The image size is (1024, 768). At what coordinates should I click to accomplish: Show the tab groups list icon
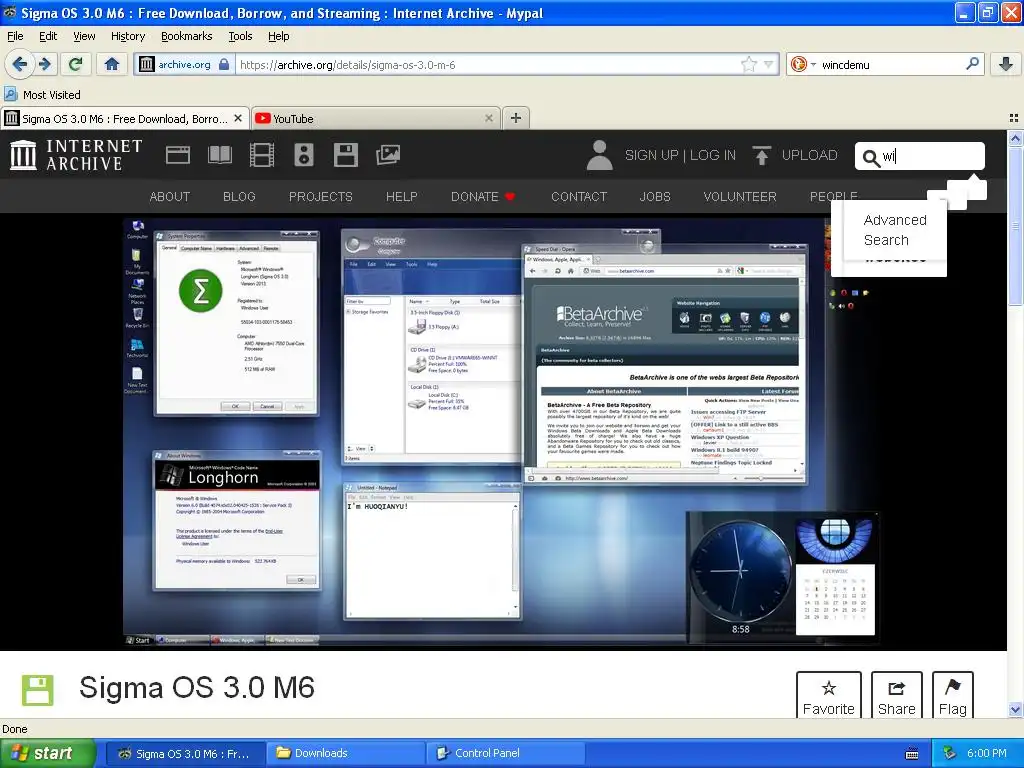click(1014, 118)
